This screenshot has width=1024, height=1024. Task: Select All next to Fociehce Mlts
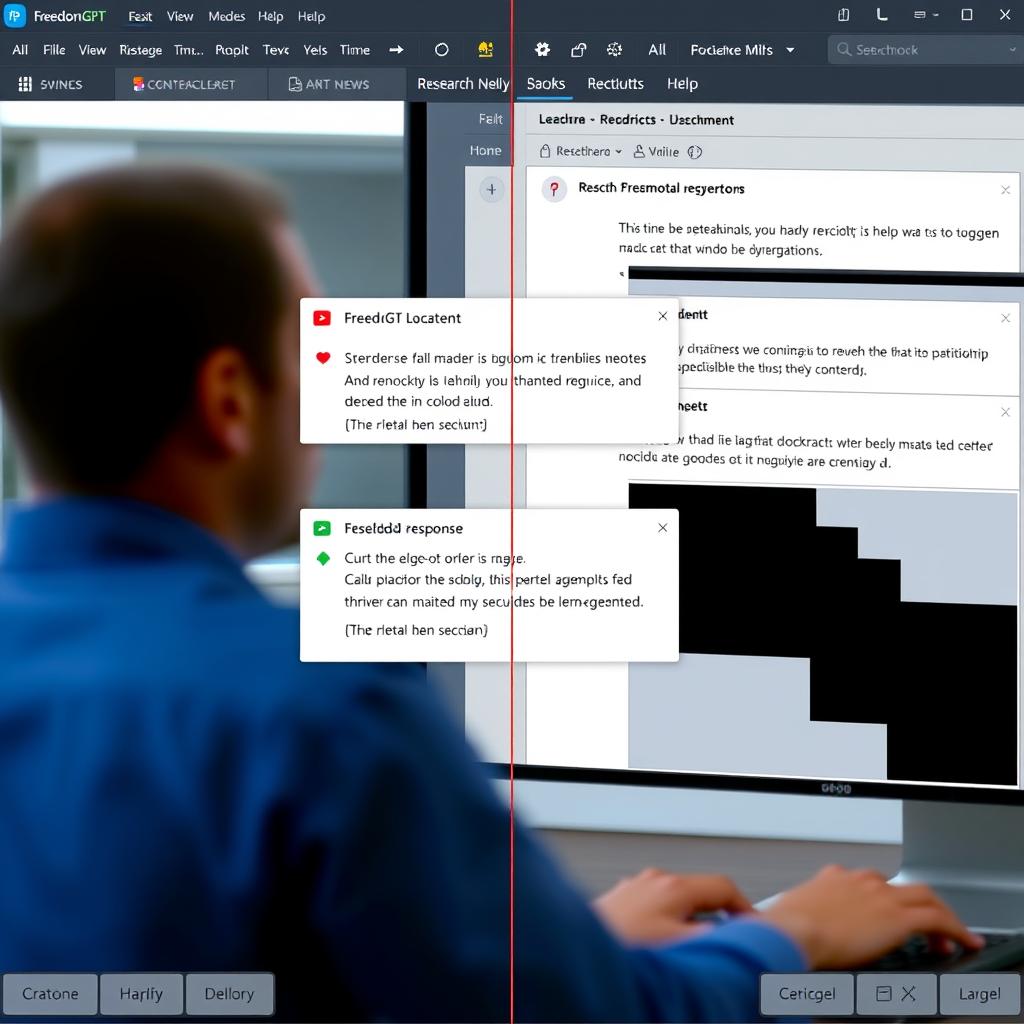[656, 50]
